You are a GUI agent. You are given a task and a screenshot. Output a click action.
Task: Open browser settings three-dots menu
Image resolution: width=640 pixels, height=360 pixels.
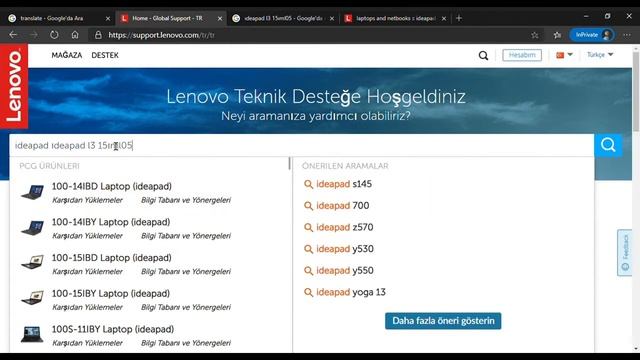coord(627,35)
